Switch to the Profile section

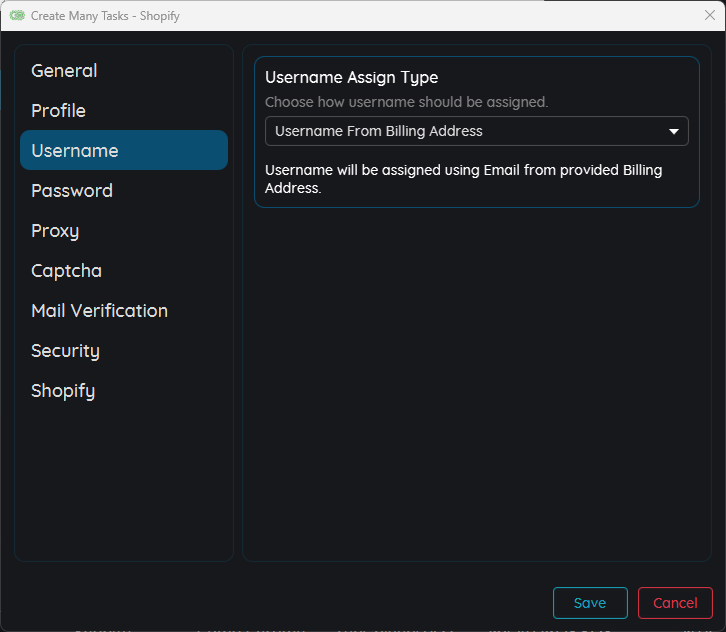(x=58, y=111)
